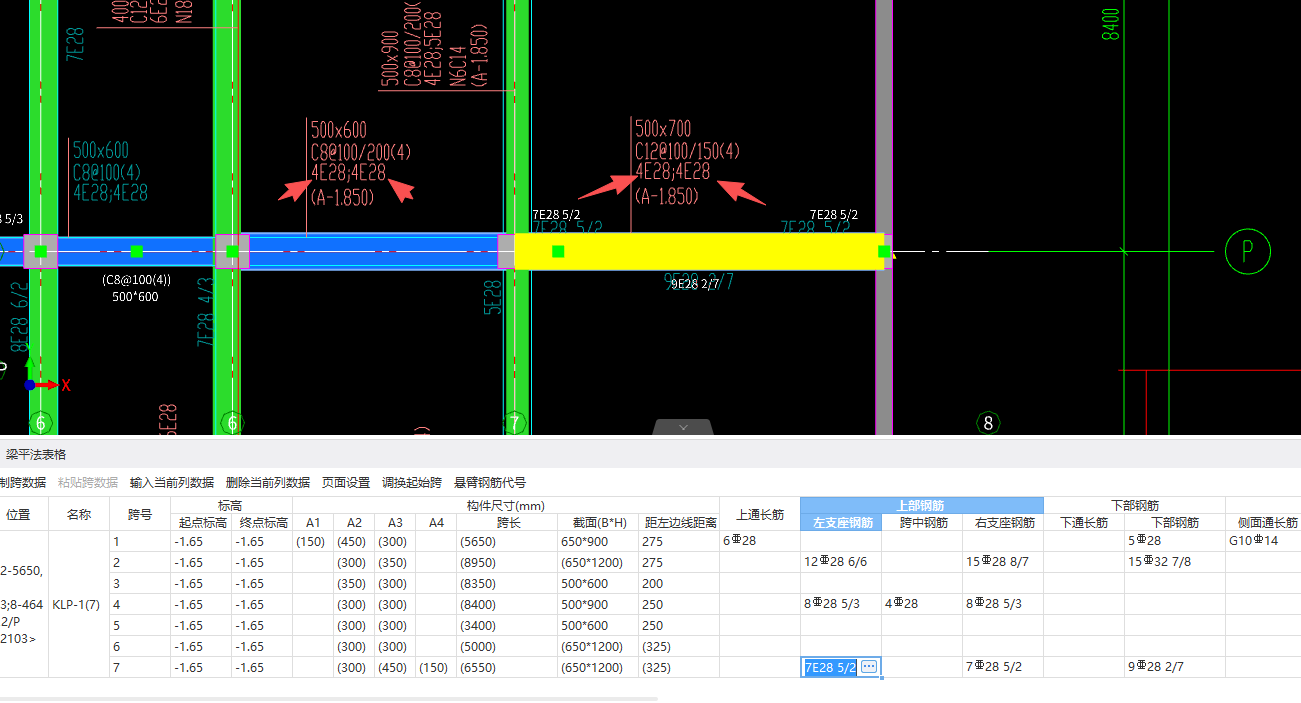Click the 左支座钢筋 column header

coord(841,522)
